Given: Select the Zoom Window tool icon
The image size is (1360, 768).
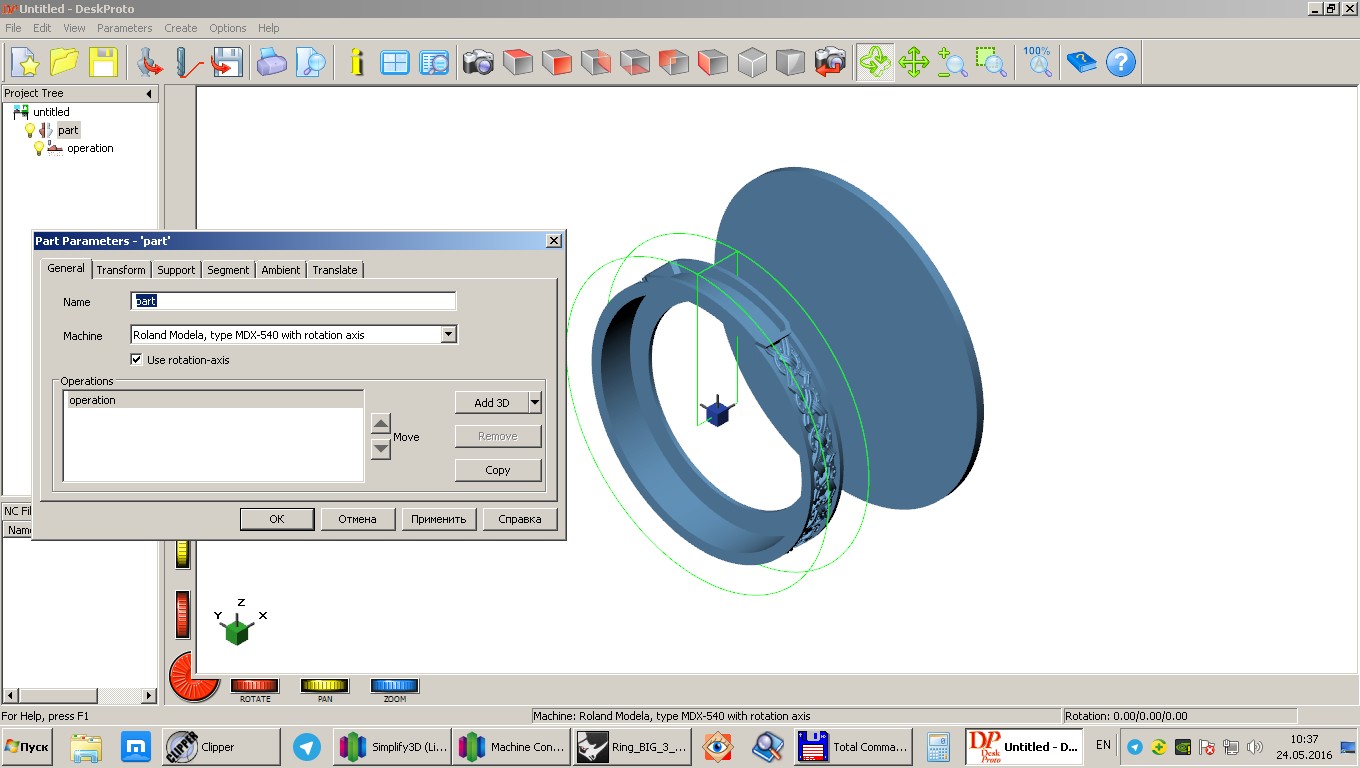Looking at the screenshot, I should 991,62.
